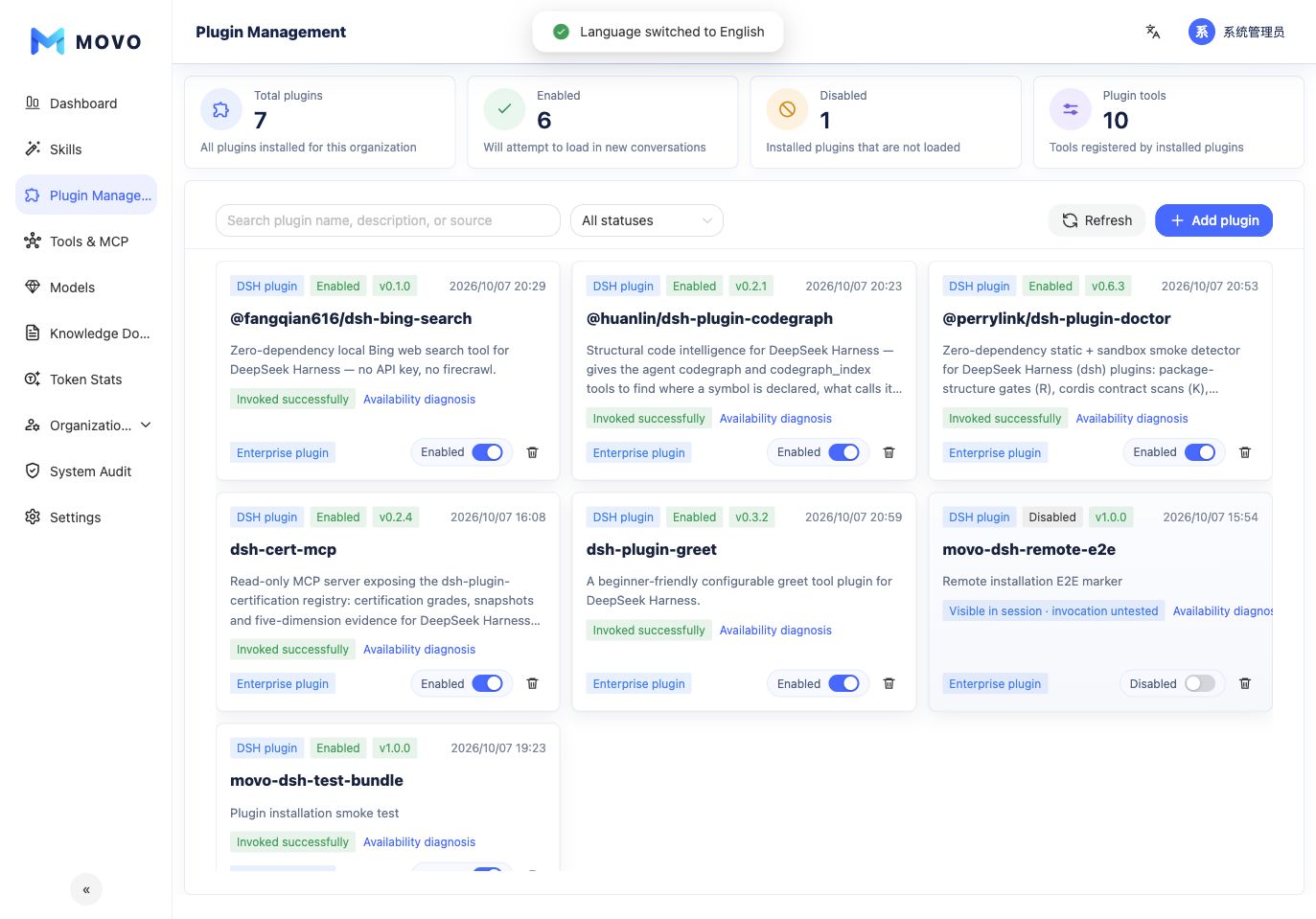
Task: Focus the plugin search input field
Action: [x=388, y=220]
